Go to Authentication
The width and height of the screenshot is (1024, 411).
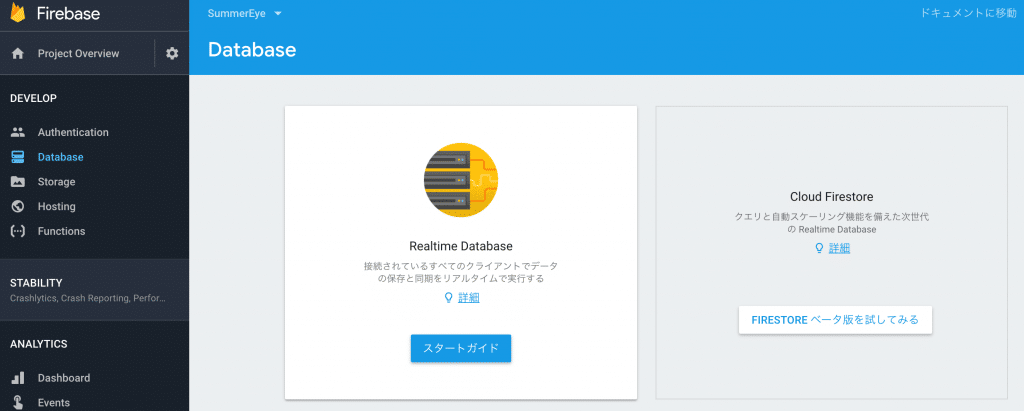point(73,132)
